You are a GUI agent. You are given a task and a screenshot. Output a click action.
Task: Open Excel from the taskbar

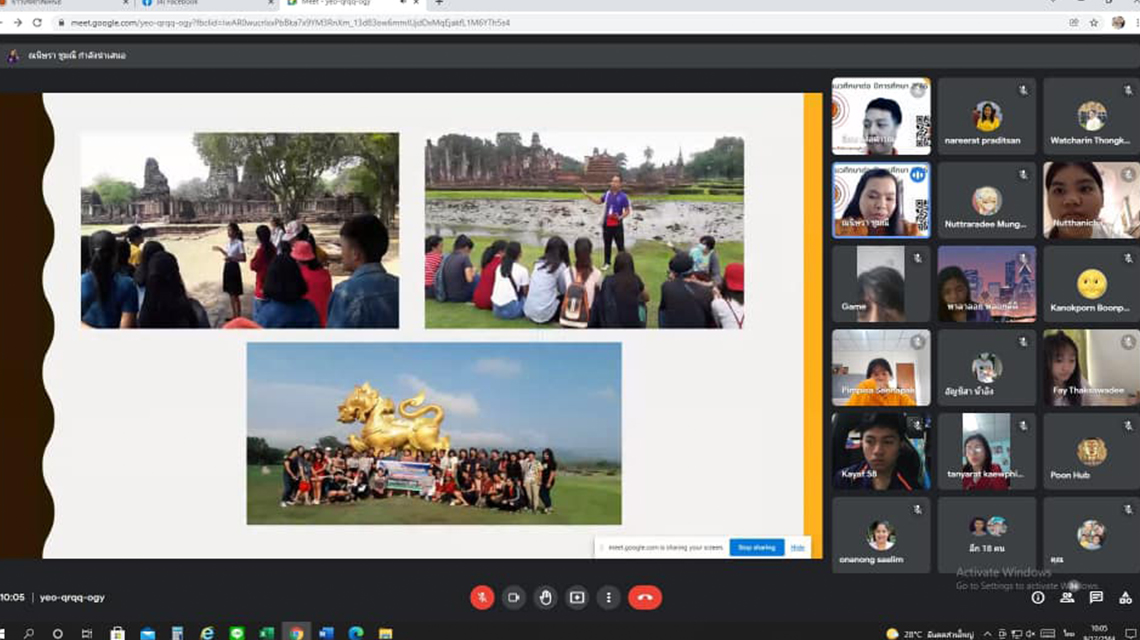(x=267, y=633)
